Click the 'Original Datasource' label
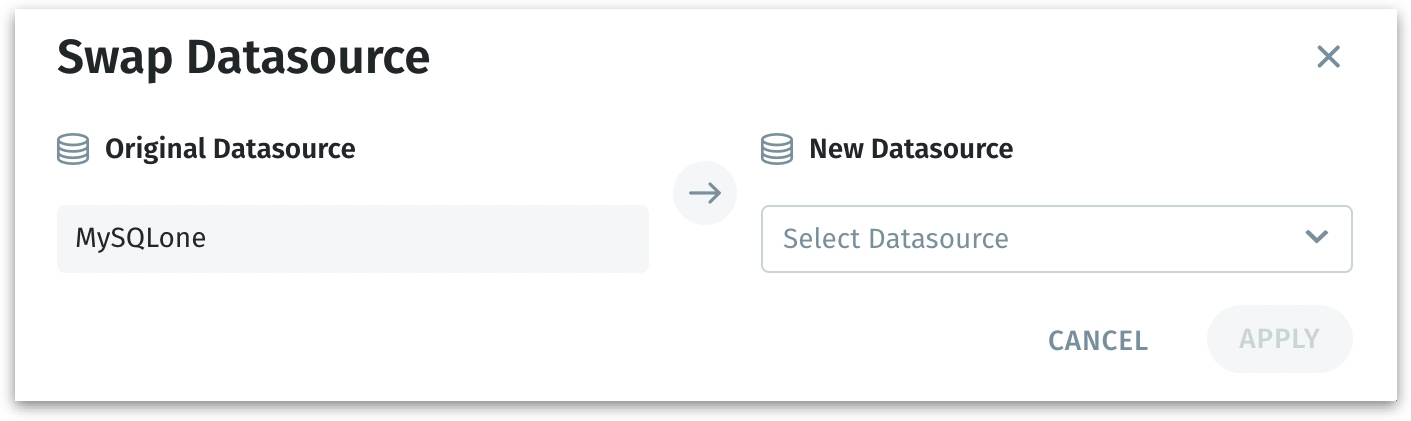The width and height of the screenshot is (1411, 421). point(230,150)
